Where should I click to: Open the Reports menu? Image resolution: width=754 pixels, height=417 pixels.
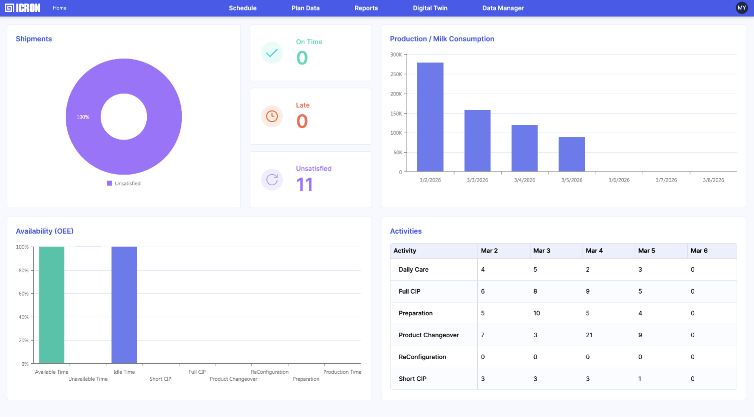pos(366,7)
